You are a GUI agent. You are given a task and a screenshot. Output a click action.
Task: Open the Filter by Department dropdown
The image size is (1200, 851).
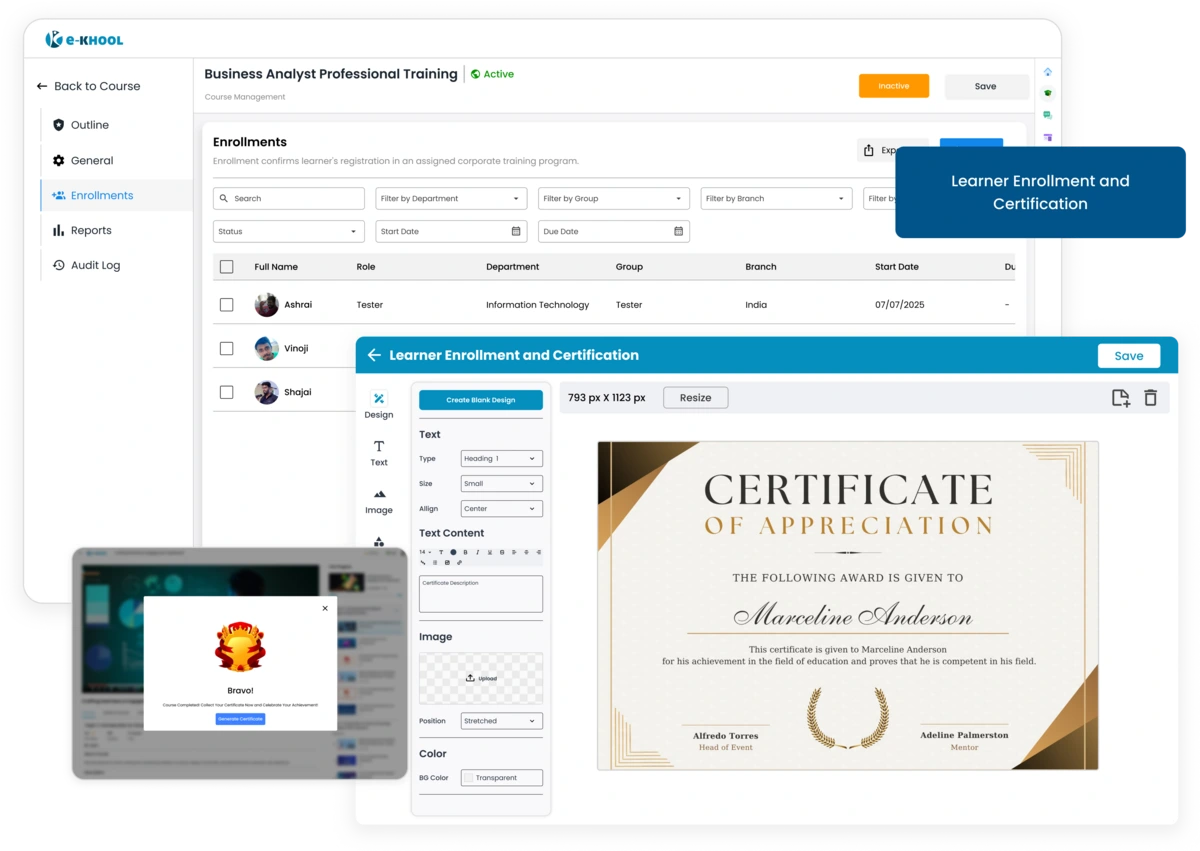point(450,198)
